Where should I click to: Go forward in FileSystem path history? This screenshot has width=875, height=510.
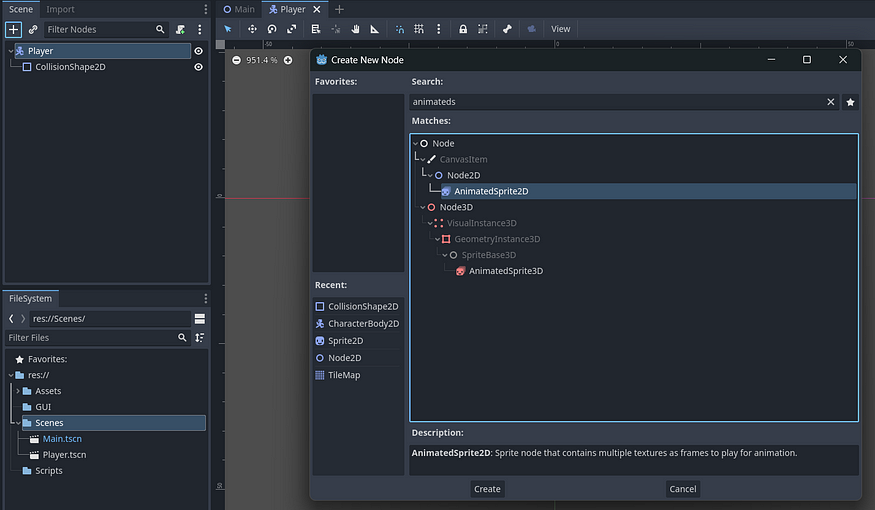(23, 319)
